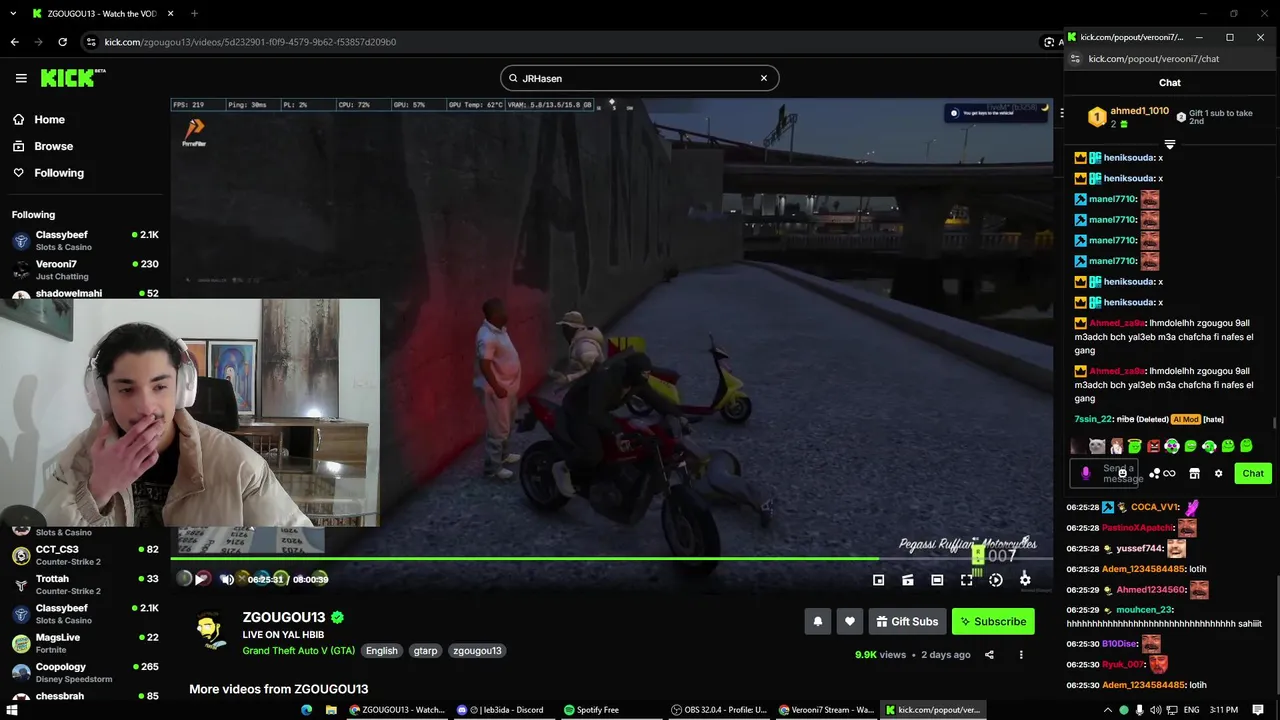Open the hamburger menu next to Kick logo
Screen dimensions: 1280x720
(x=21, y=78)
